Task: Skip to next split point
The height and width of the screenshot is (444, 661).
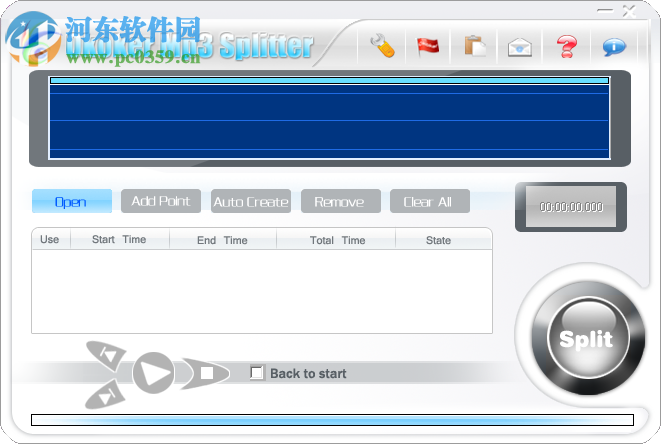Action: pyautogui.click(x=106, y=395)
